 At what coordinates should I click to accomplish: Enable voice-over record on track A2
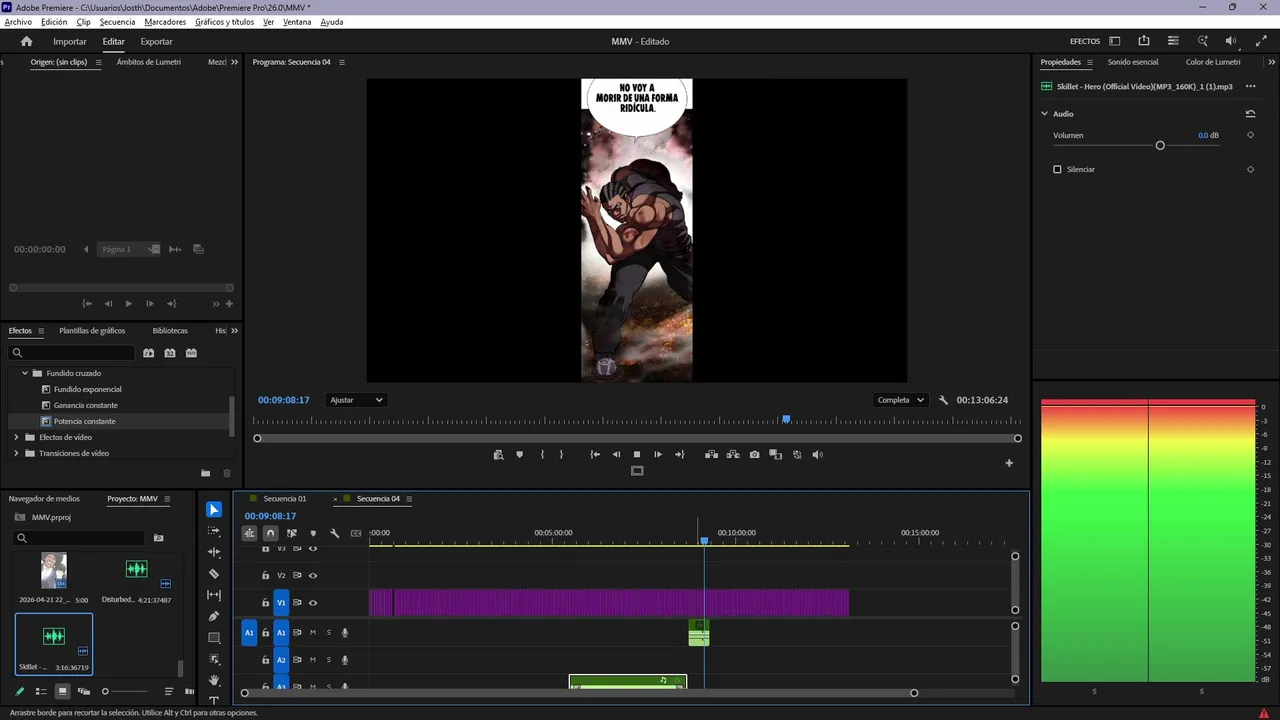[x=345, y=660]
